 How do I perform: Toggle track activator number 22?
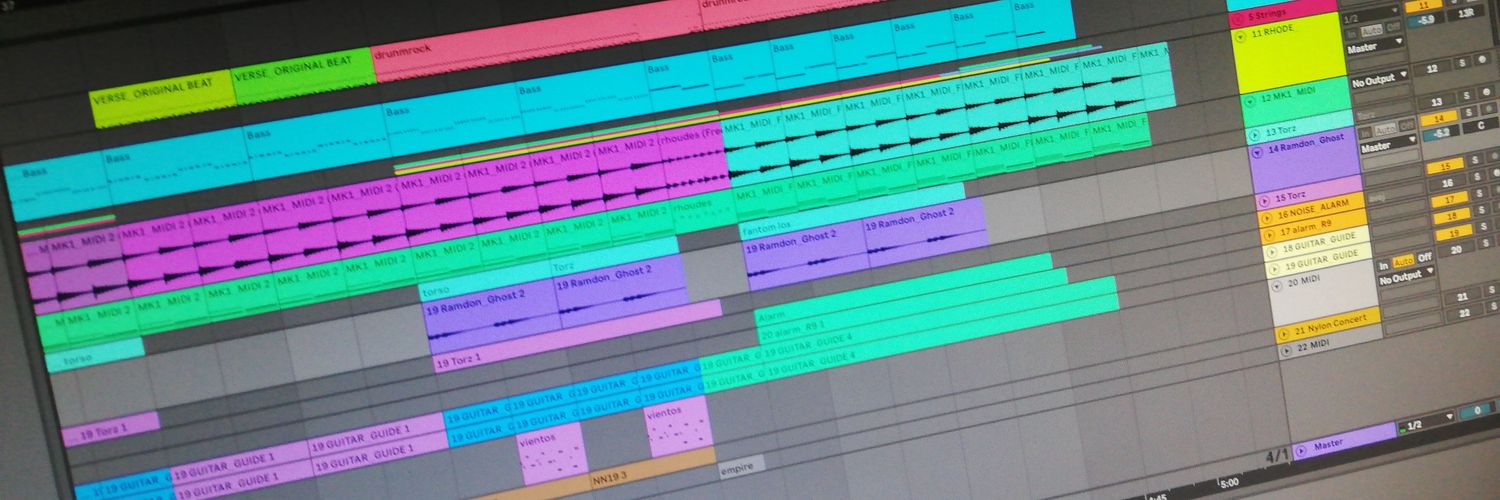(x=1465, y=313)
